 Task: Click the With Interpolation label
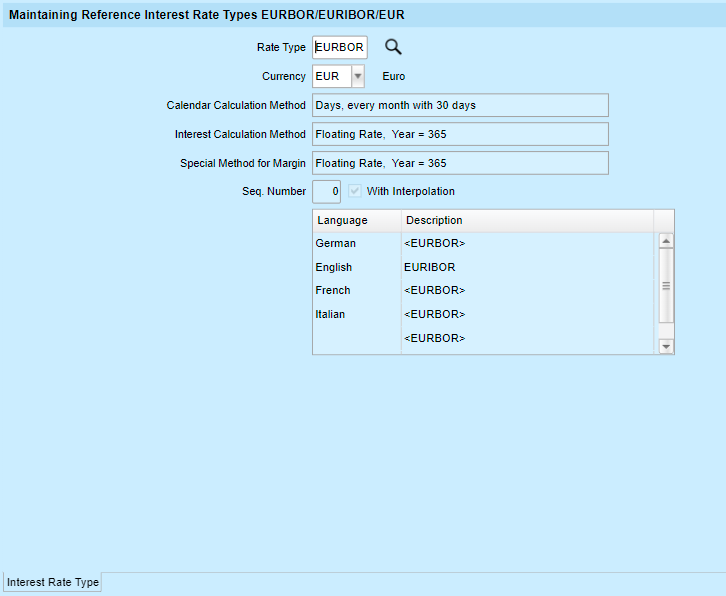pos(411,191)
